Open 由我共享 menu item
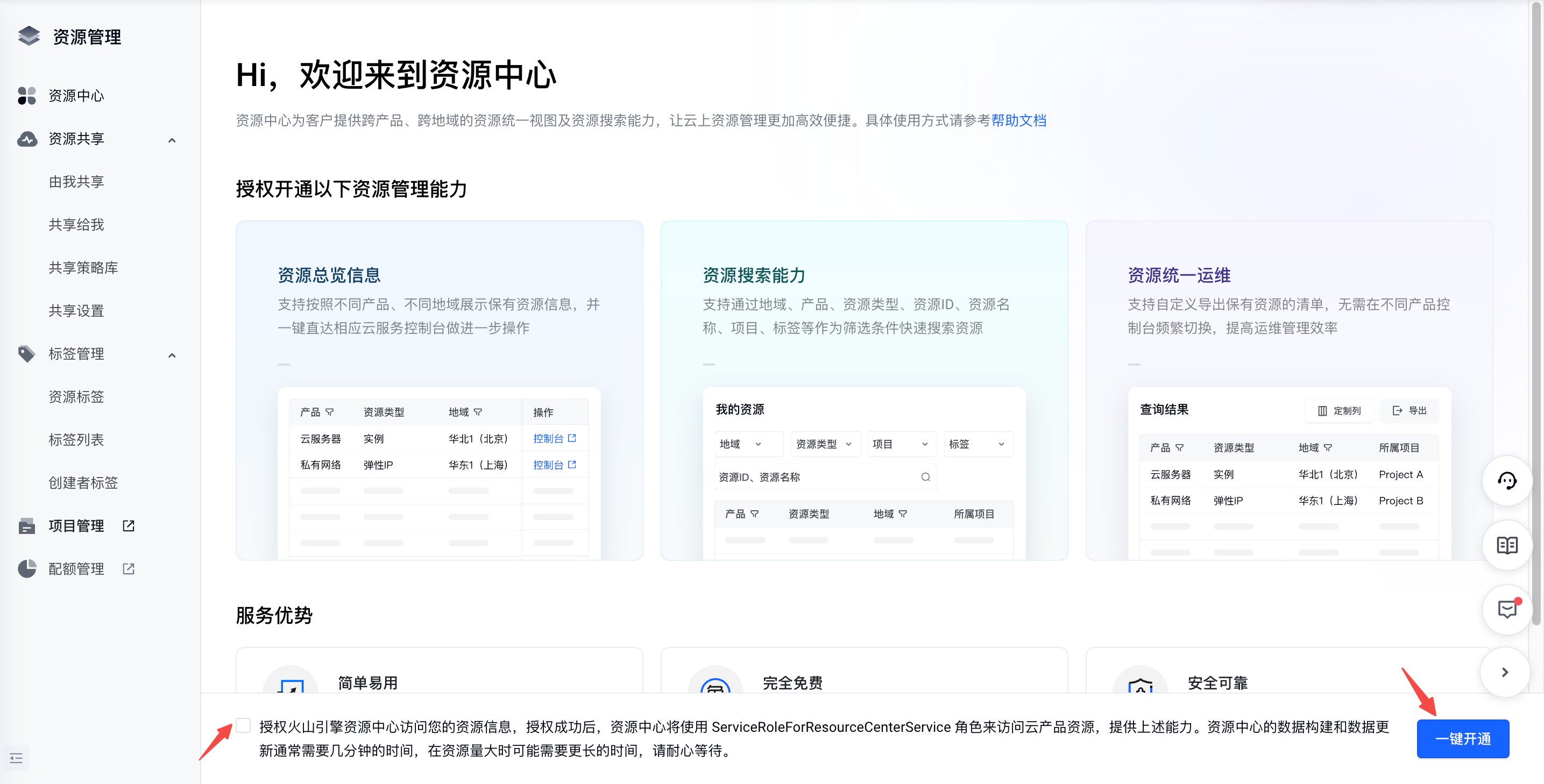The image size is (1544, 784). [76, 181]
